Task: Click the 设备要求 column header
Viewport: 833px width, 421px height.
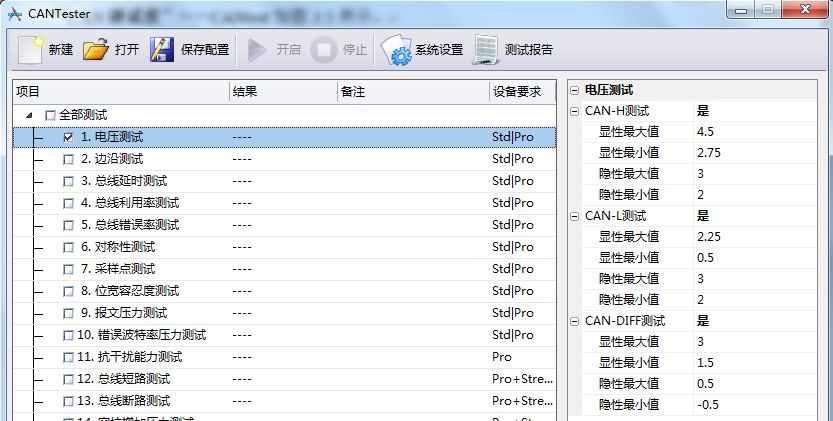Action: (523, 92)
